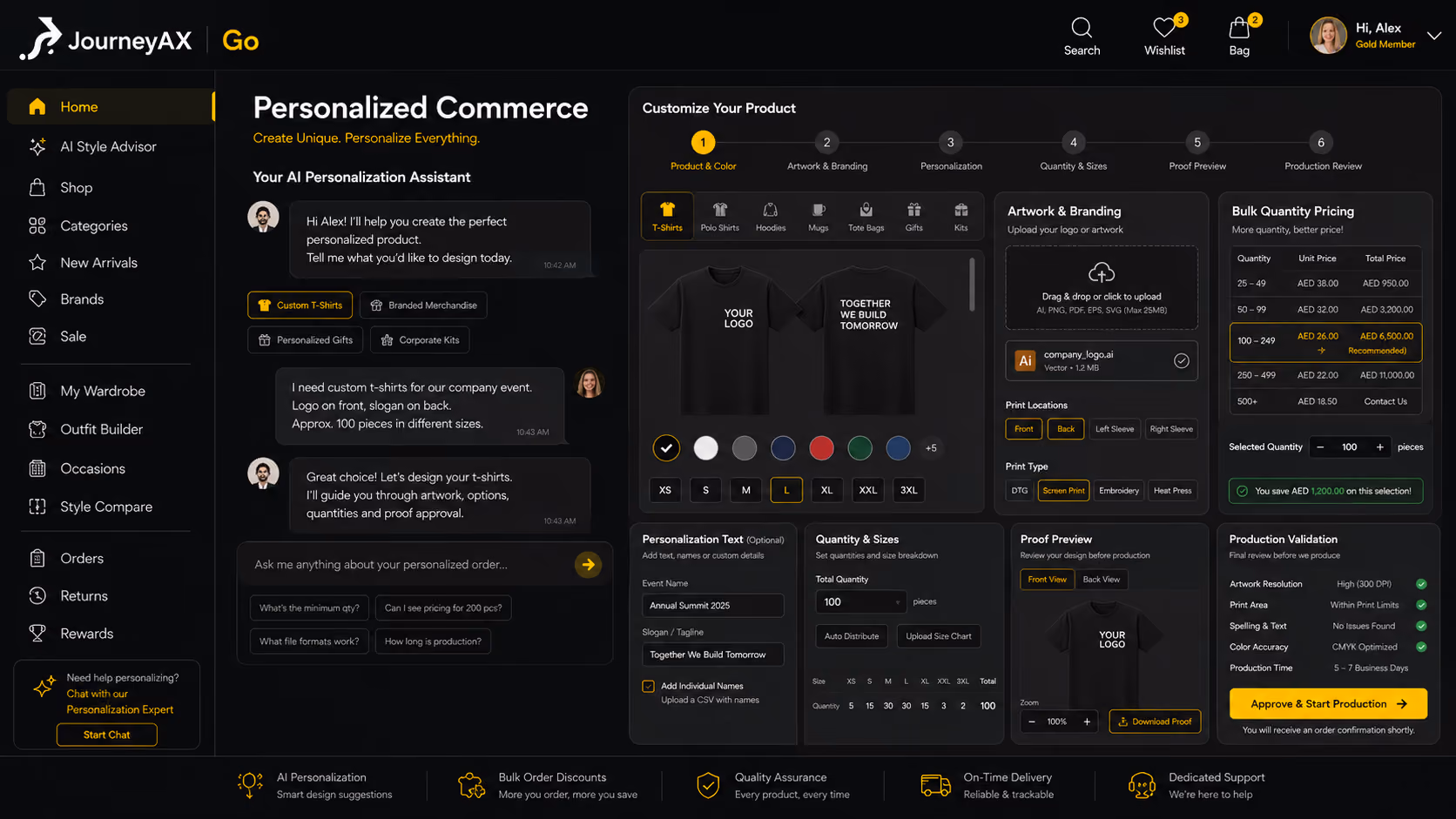The image size is (1456, 819).
Task: Click Approve & Start Production
Action: point(1328,704)
